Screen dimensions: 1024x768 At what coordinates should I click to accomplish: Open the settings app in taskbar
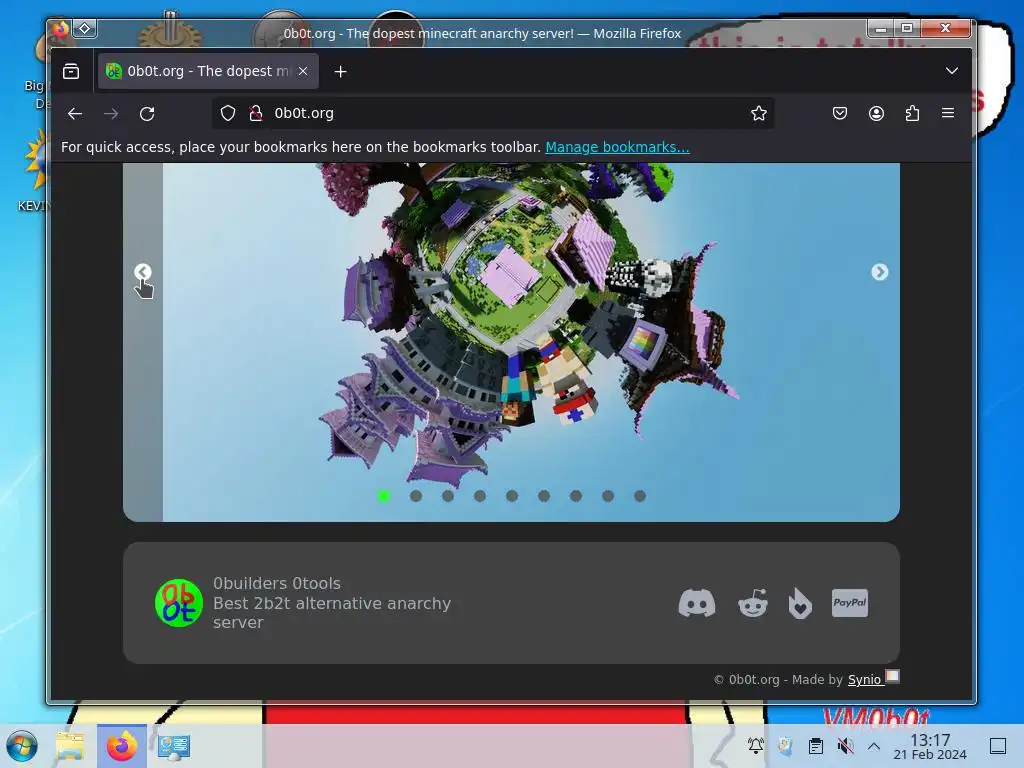pos(174,746)
